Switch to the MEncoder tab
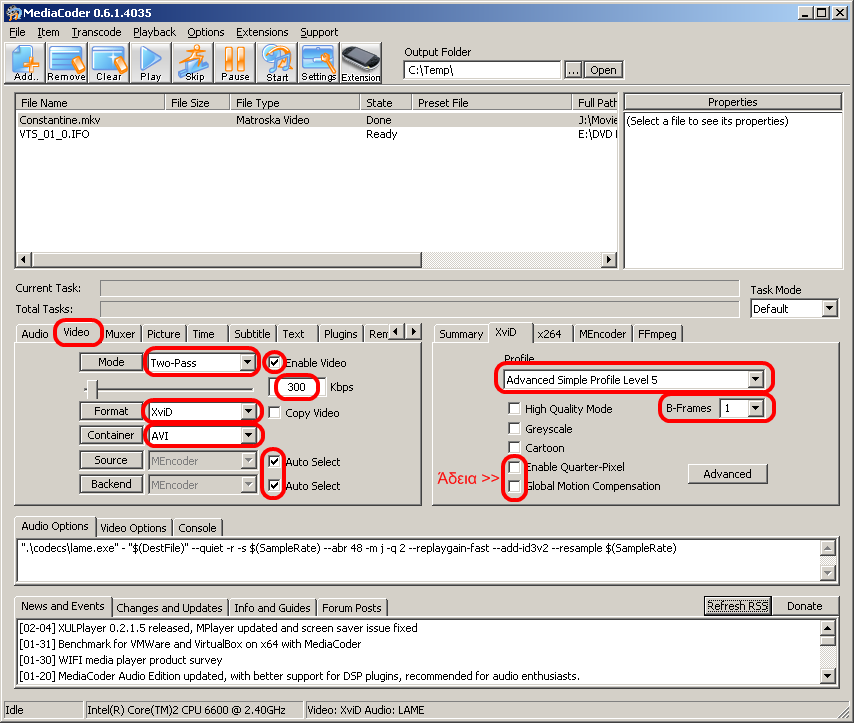The image size is (854, 723). pyautogui.click(x=602, y=334)
